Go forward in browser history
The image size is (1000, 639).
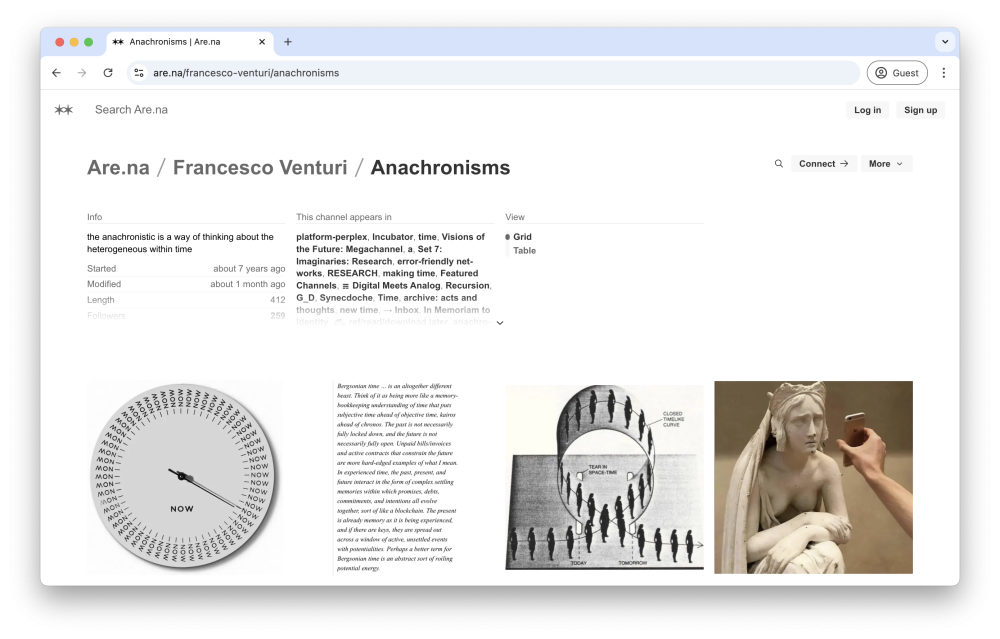coord(82,73)
